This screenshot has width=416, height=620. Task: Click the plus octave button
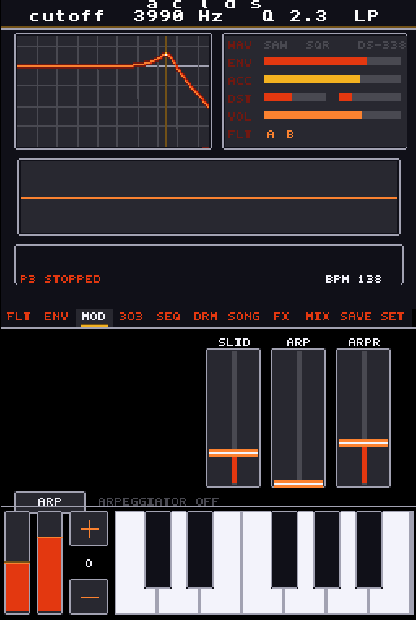coord(89,529)
